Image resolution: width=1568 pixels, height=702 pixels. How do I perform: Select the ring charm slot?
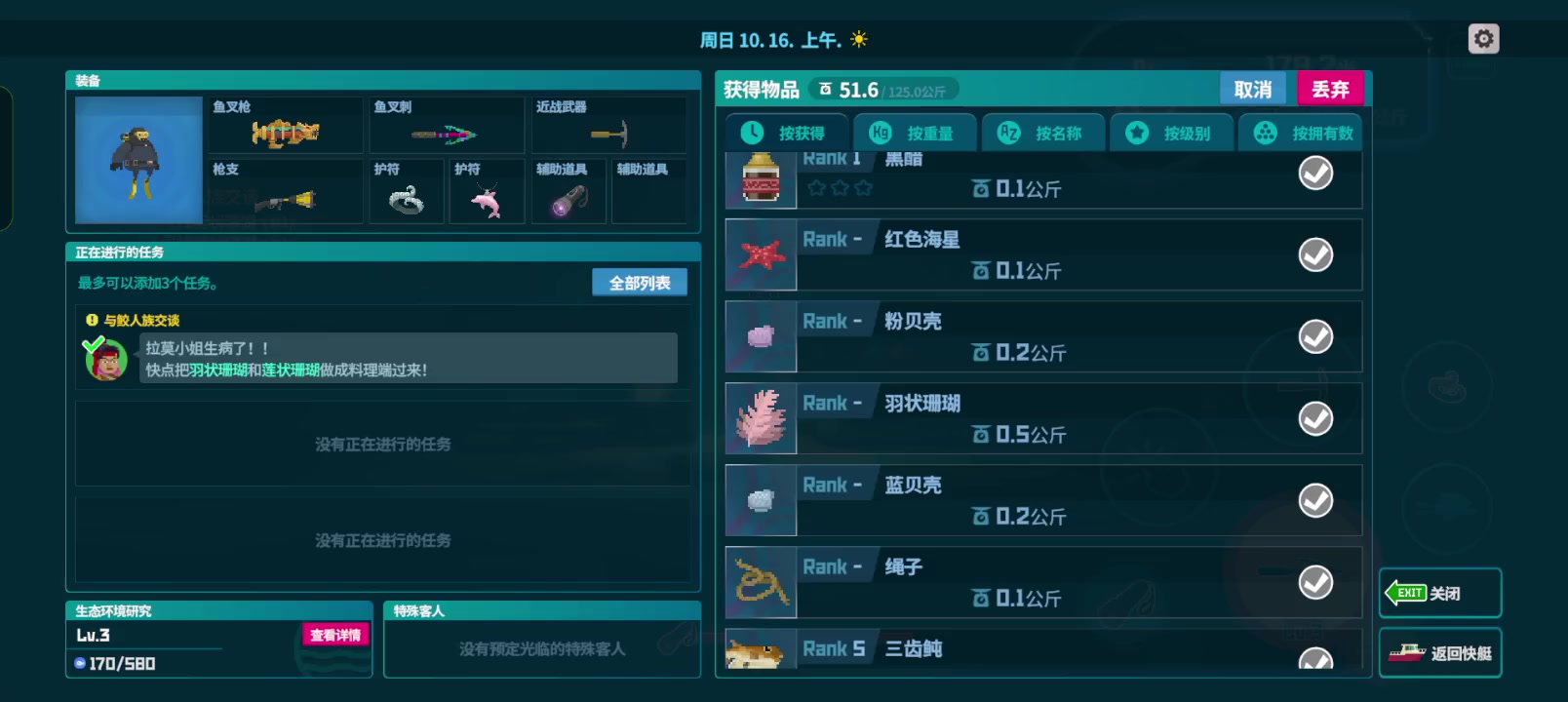407,191
